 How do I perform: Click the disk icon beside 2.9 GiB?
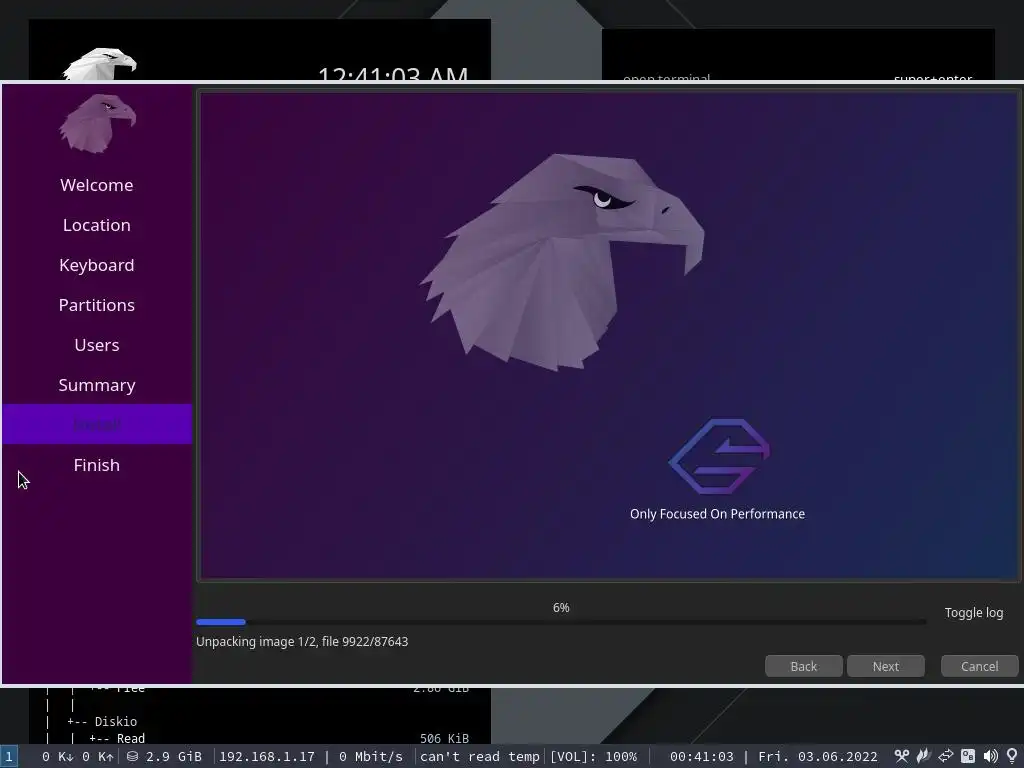click(132, 756)
